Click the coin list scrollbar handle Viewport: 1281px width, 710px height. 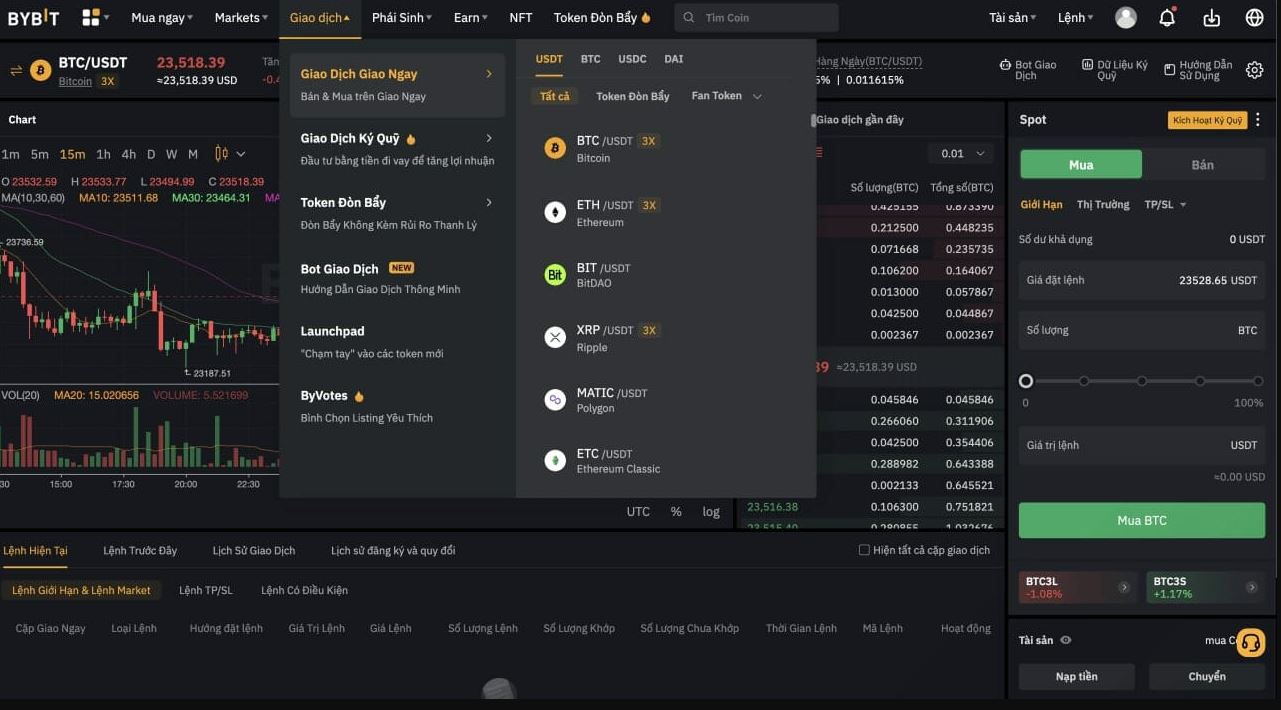[x=813, y=121]
